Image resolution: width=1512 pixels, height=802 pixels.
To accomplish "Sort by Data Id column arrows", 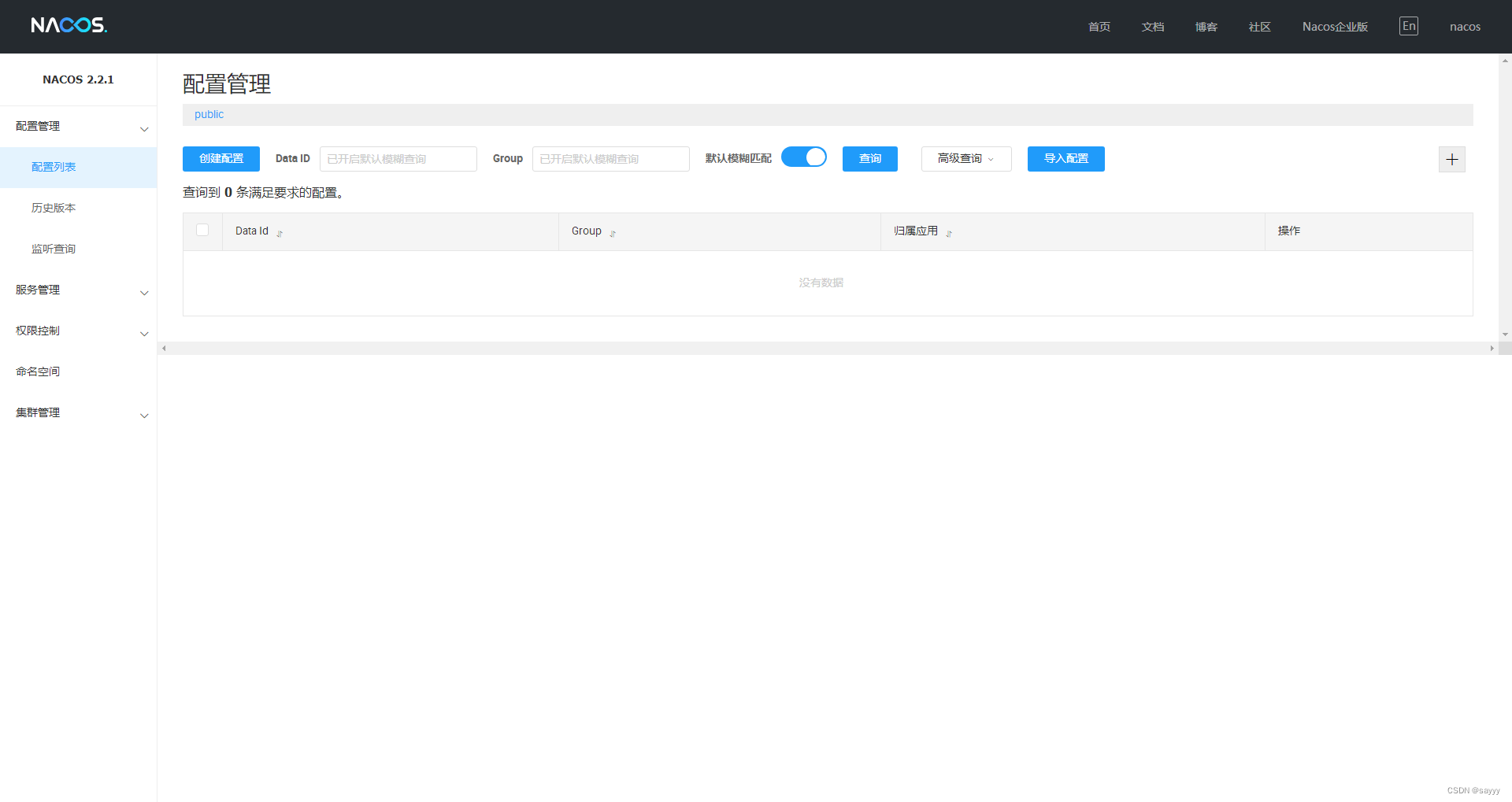I will click(x=280, y=233).
